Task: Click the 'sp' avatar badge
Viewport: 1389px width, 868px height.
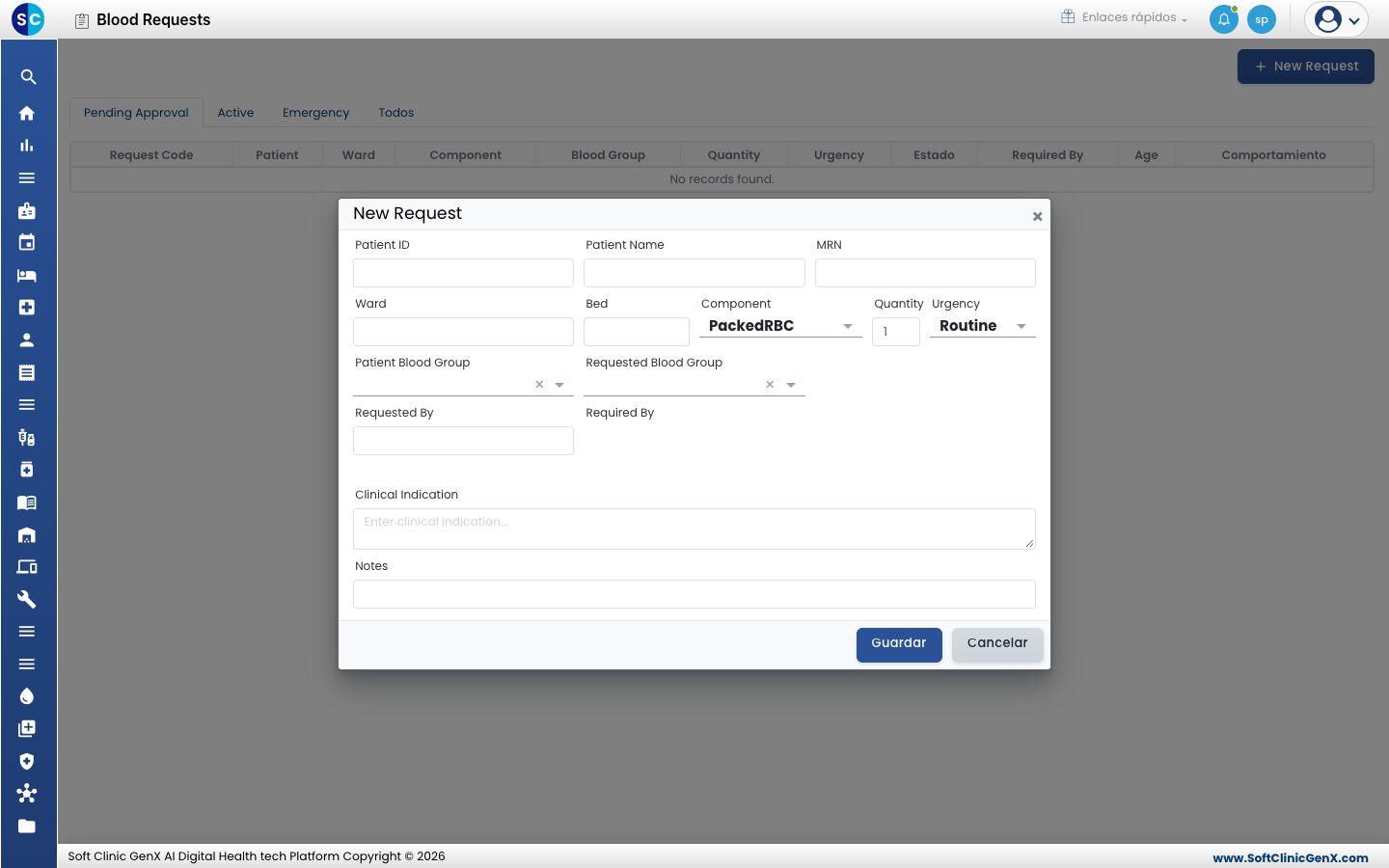Action: [1262, 19]
